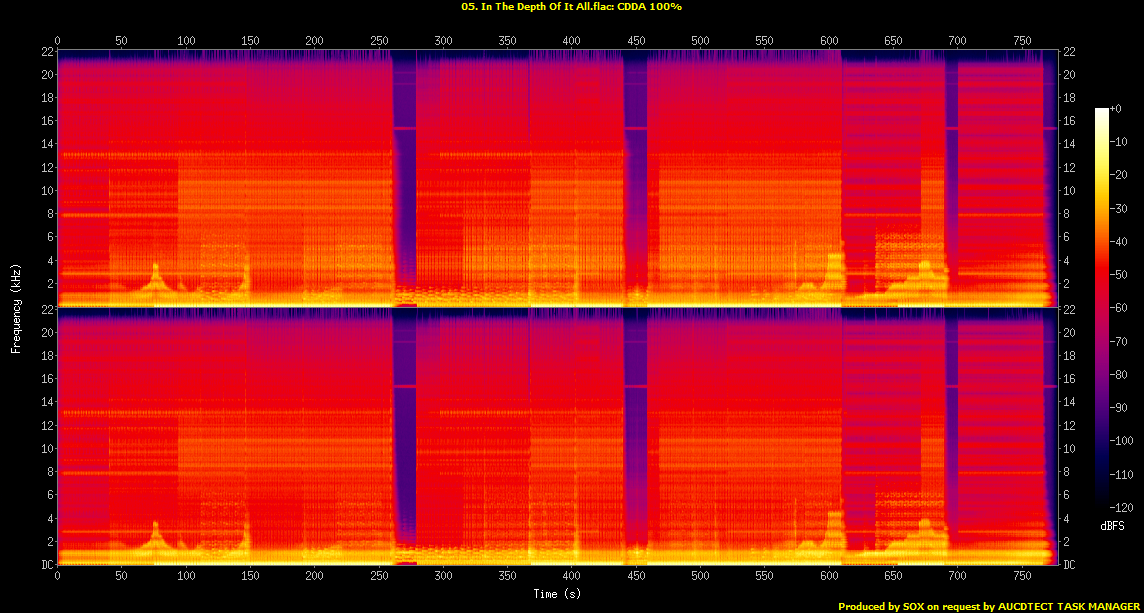Image resolution: width=1144 pixels, height=613 pixels.
Task: Click the title "05. In The Depth Of It All.flac: CDDA 100%"
Action: (x=572, y=6)
